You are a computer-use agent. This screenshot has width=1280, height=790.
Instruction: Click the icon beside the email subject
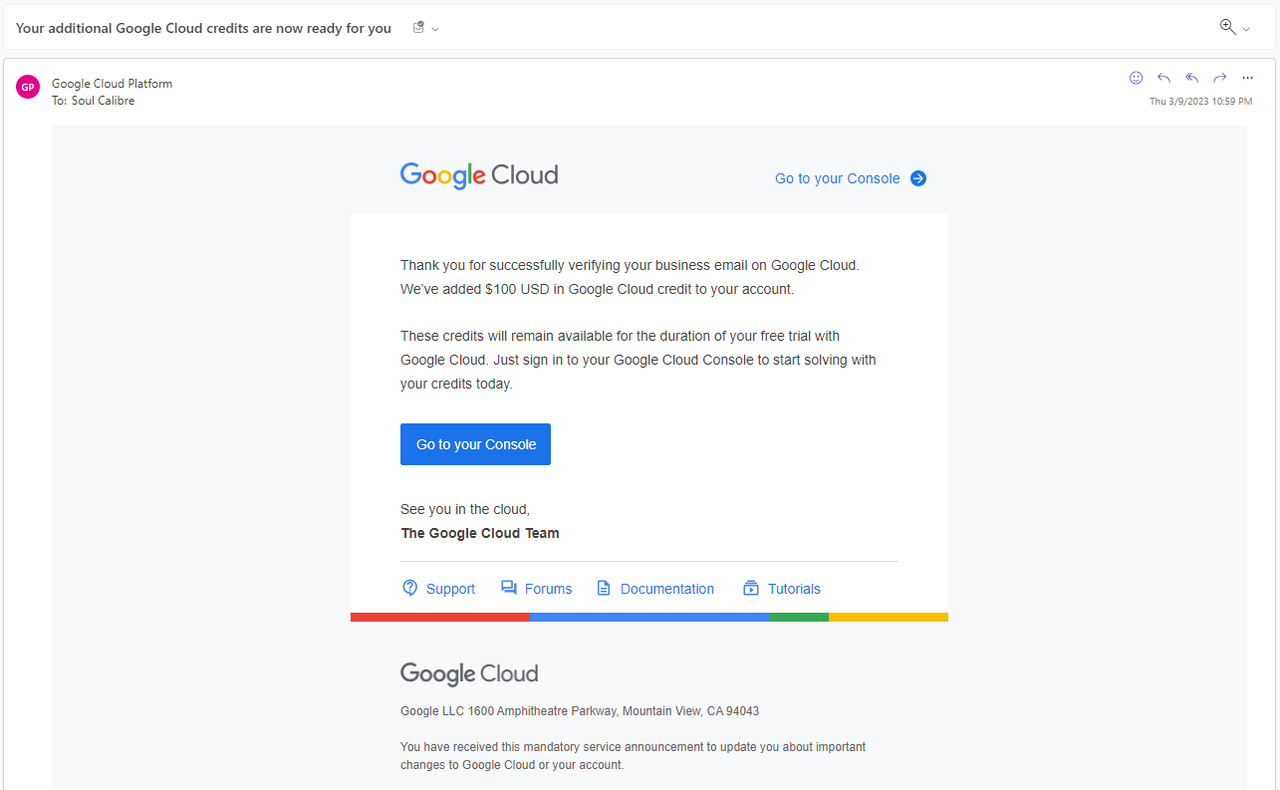(x=419, y=28)
